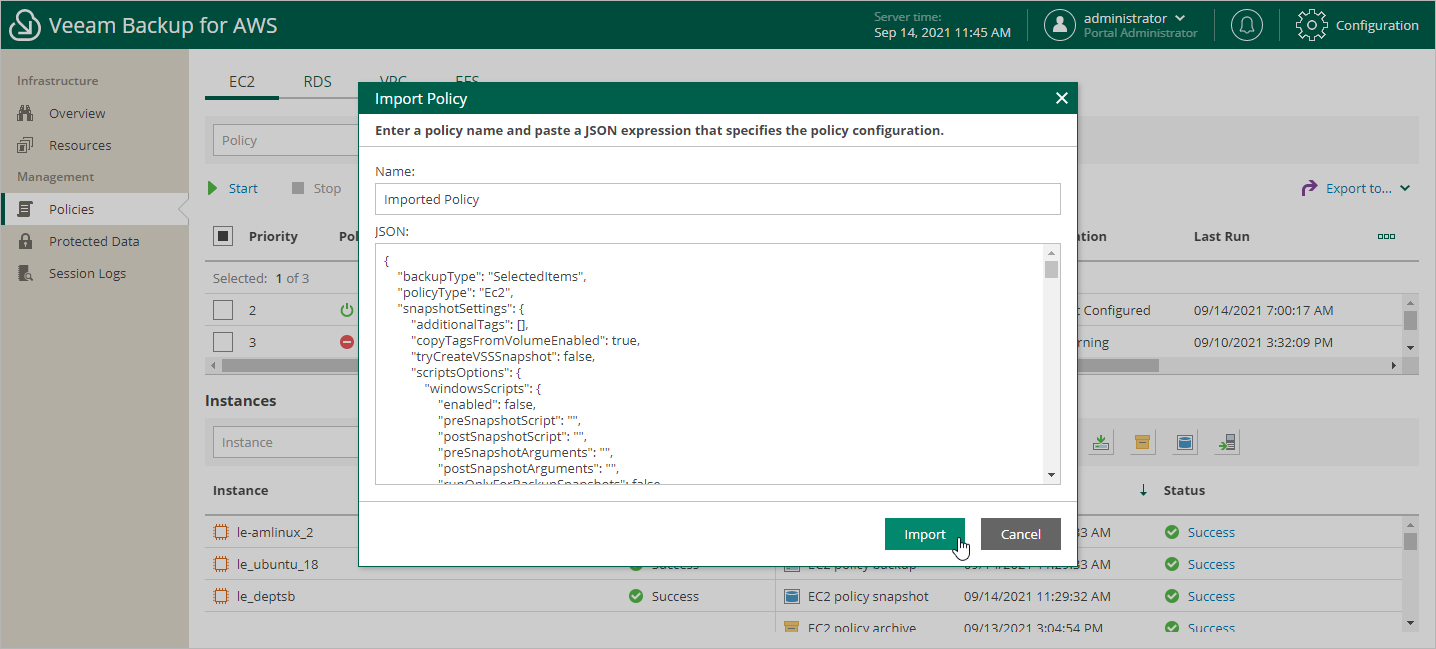This screenshot has width=1436, height=649.
Task: Open the column selection control on policies table
Action: 1386,236
